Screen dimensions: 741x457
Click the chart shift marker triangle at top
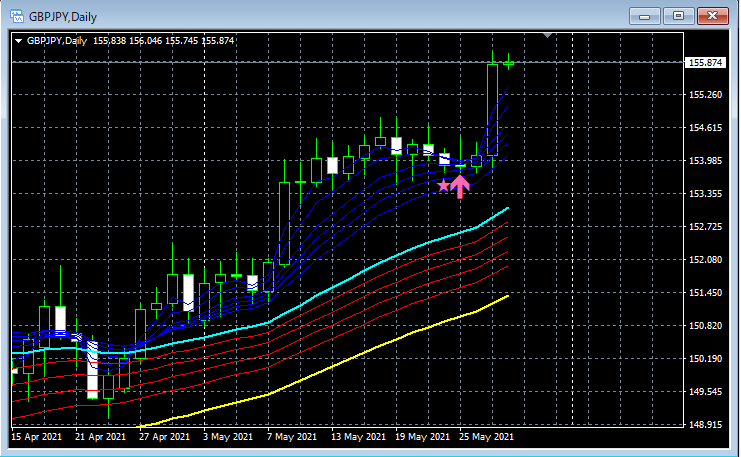click(548, 35)
